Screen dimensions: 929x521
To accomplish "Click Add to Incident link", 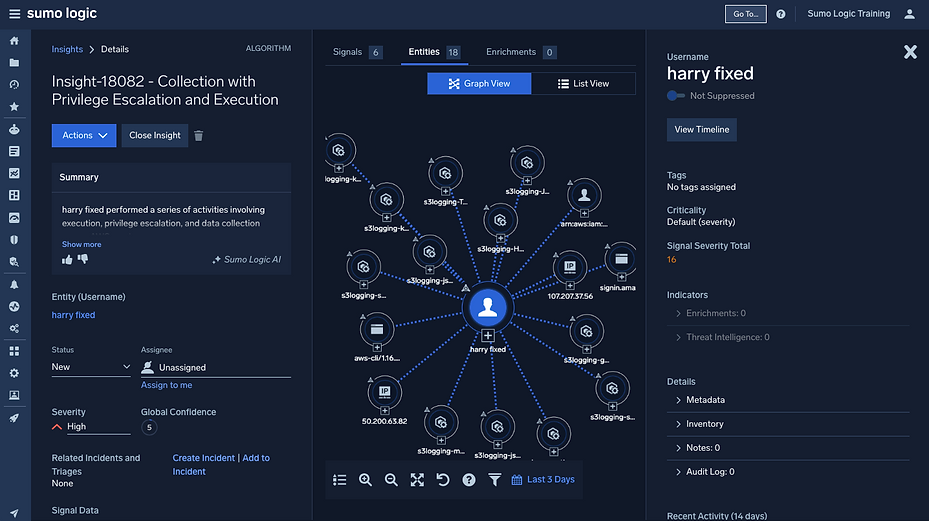I will [221, 465].
